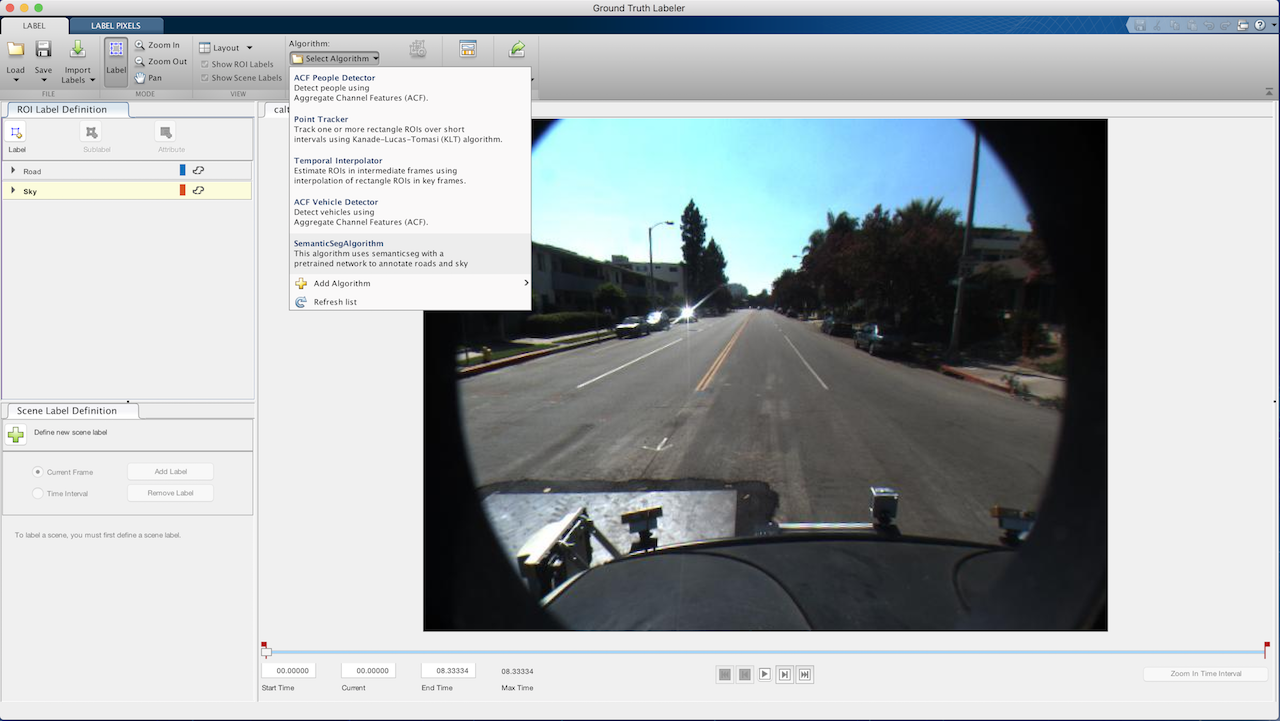Click the End Time input field
The width and height of the screenshot is (1280, 721).
(x=448, y=671)
